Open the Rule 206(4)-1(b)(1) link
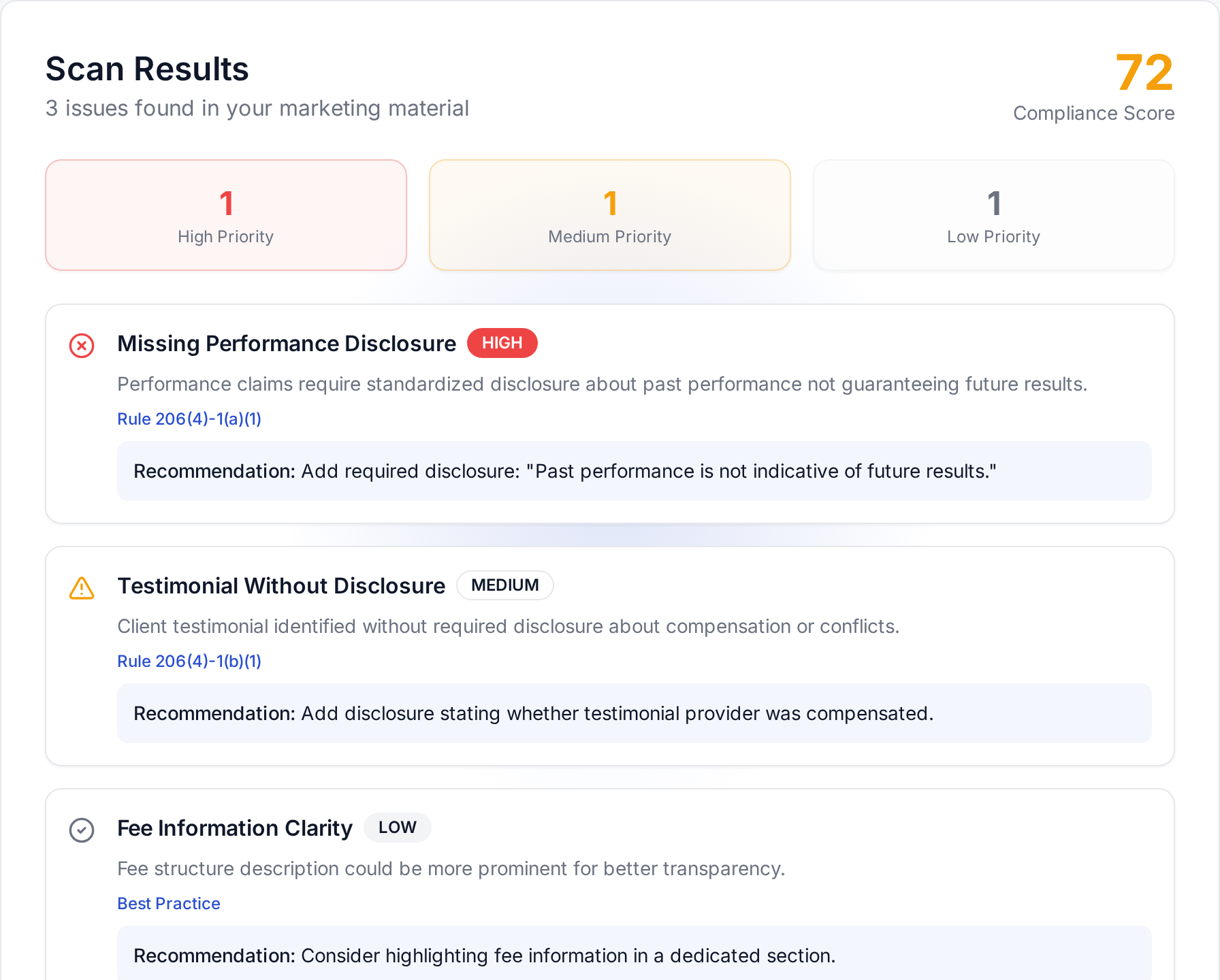The width and height of the screenshot is (1220, 980). point(189,661)
